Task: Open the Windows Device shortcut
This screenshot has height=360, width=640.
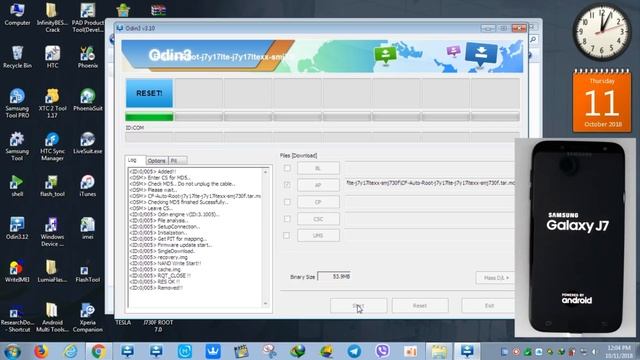Action: point(52,231)
